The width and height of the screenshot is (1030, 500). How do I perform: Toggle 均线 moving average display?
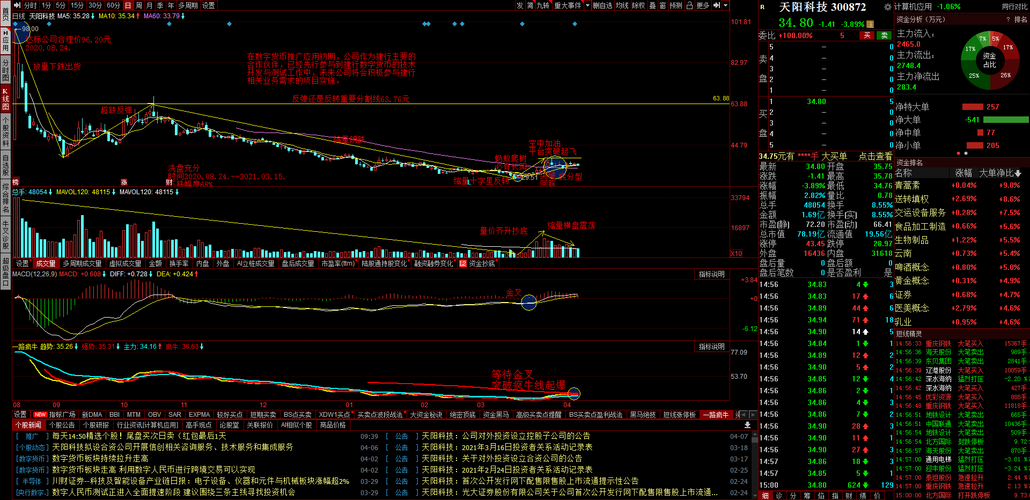[621, 5]
